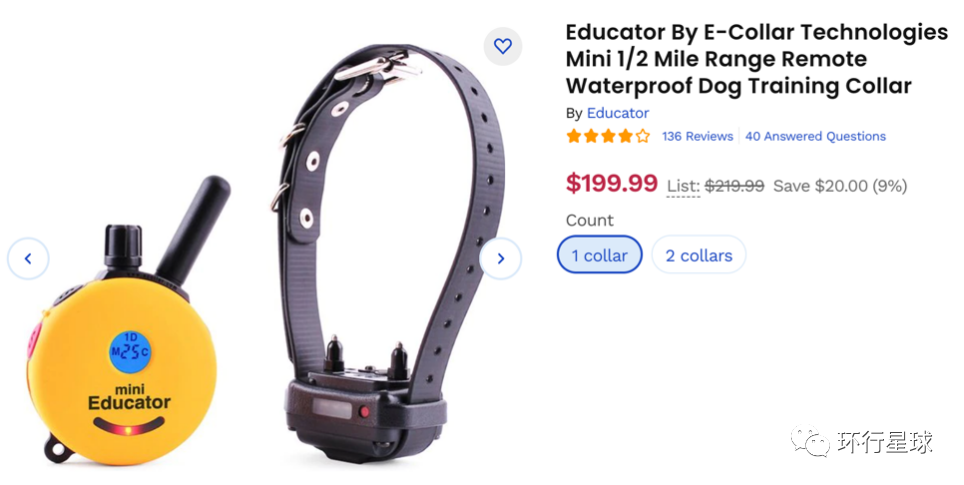Click the Save $20.00 (9%) text
The image size is (964, 485).
pos(840,186)
